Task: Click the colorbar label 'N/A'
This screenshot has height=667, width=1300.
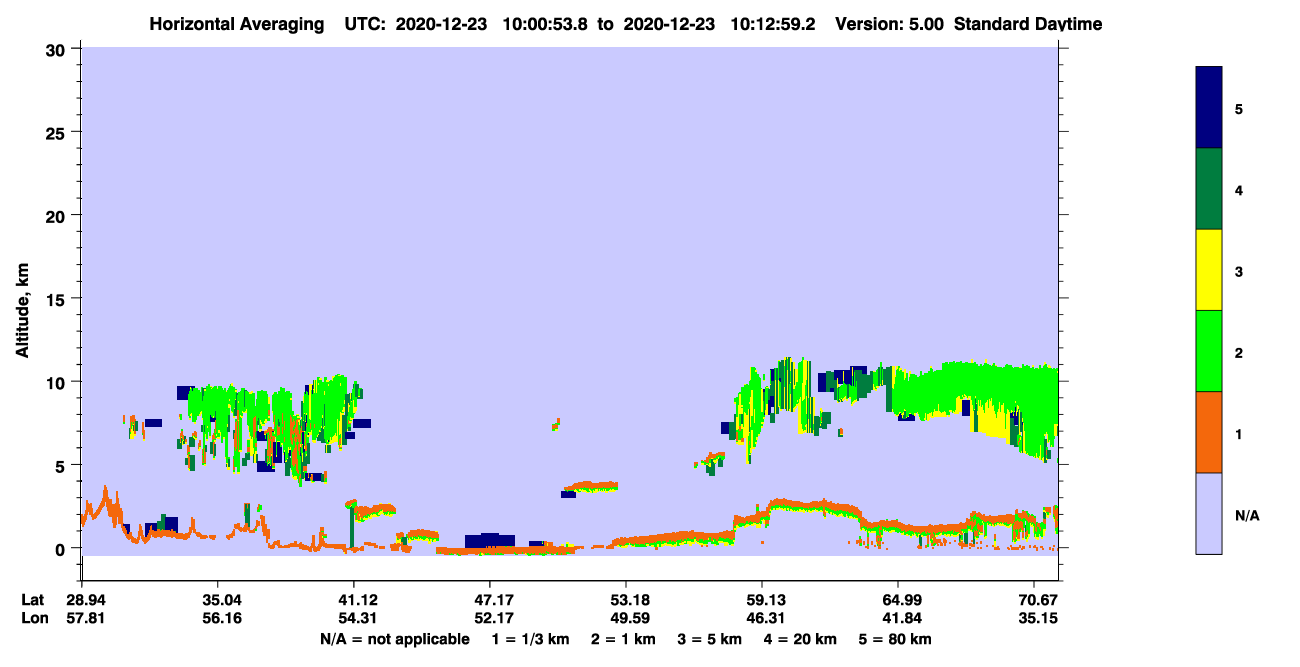Action: click(x=1247, y=515)
